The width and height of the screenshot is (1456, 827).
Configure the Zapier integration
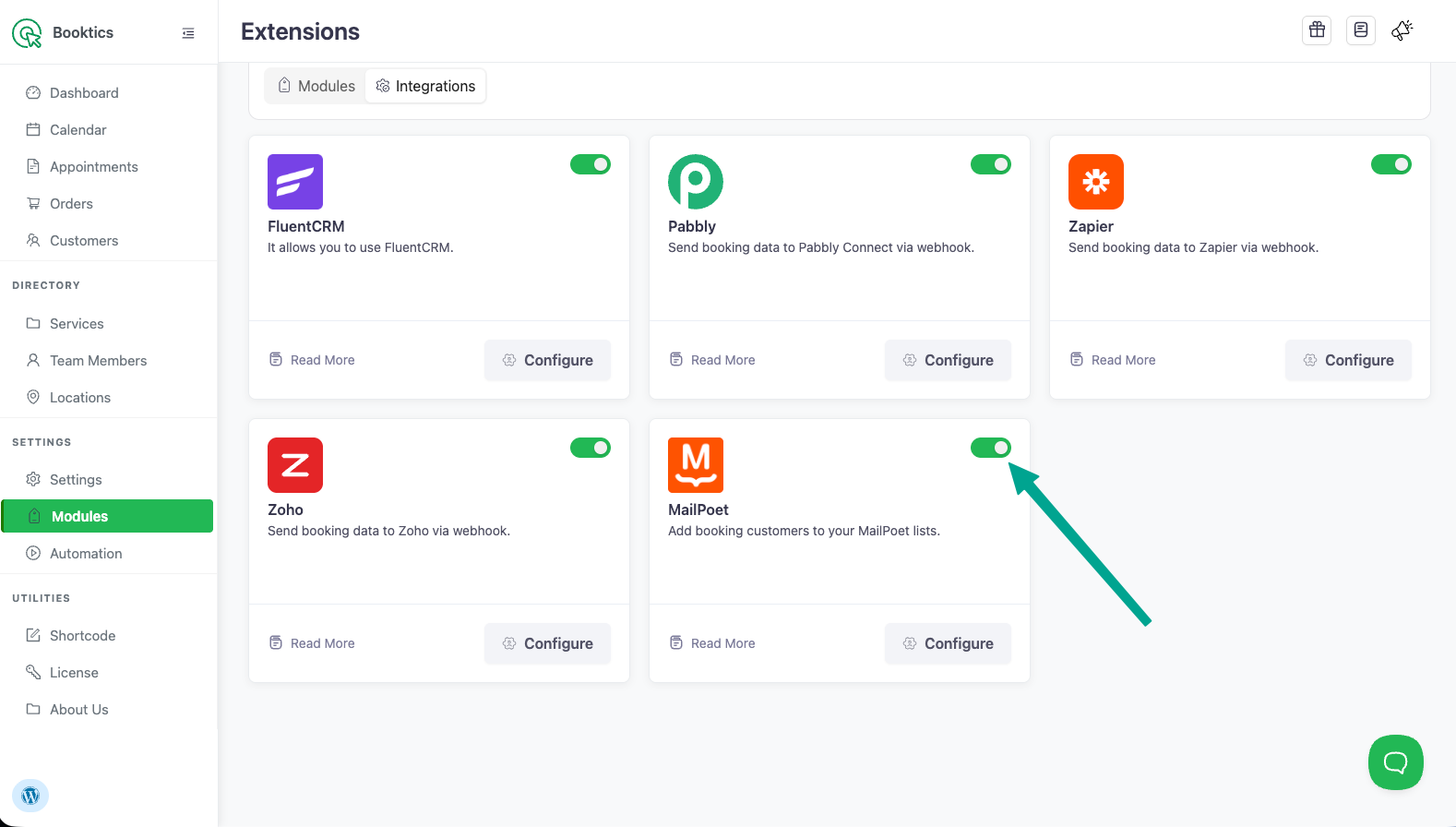click(1348, 360)
